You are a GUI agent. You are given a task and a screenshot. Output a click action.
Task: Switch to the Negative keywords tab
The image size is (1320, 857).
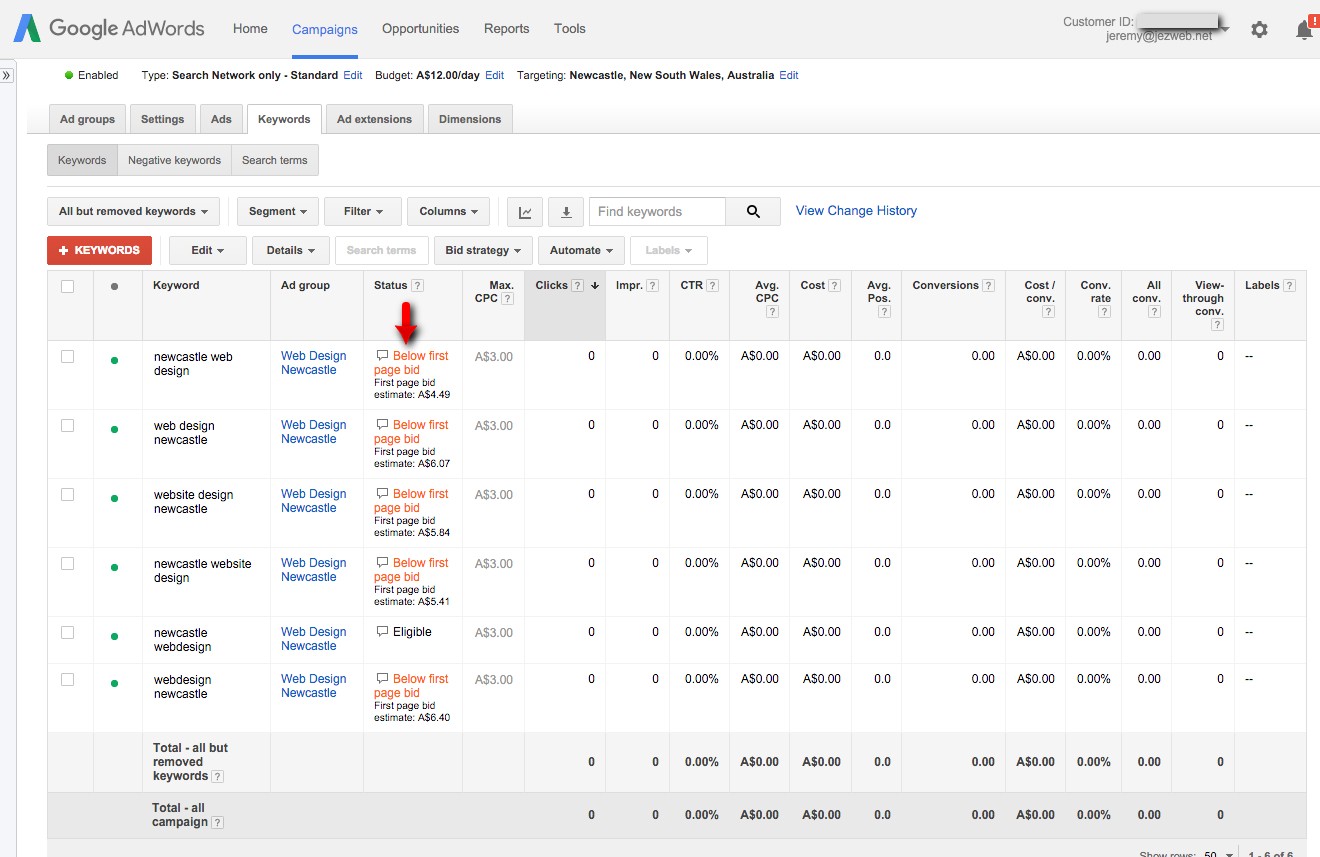[173, 159]
